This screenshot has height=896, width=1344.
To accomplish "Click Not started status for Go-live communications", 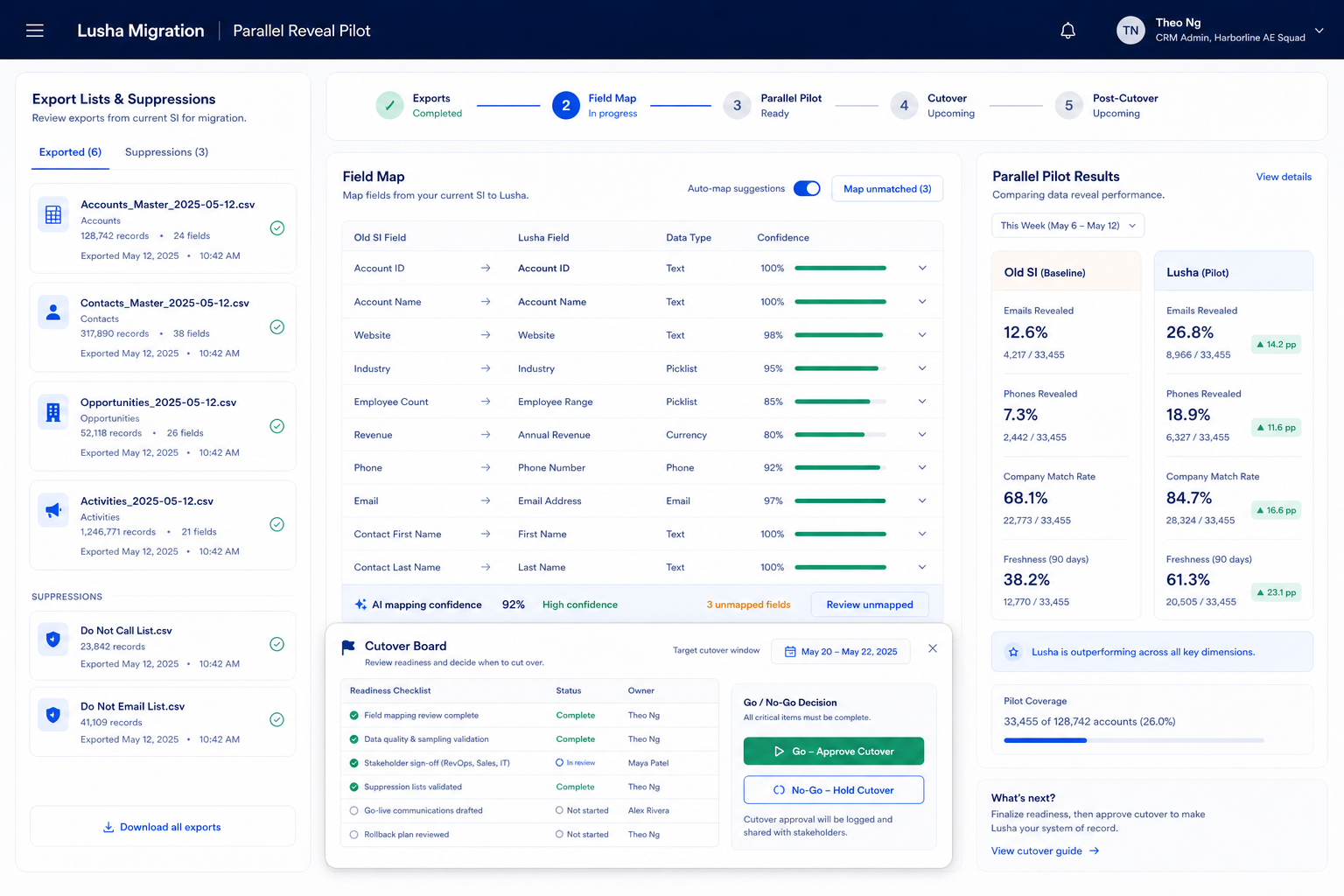I will pos(582,810).
